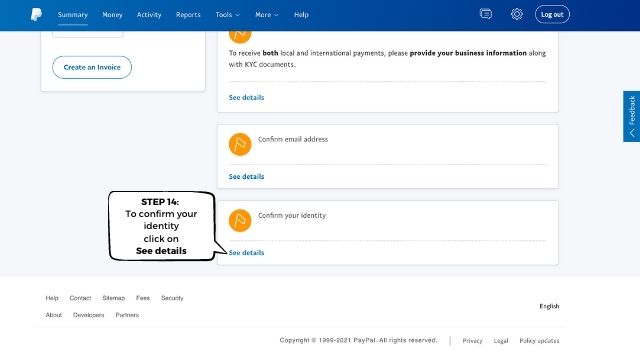
Task: Expand the More dropdown menu
Action: [x=267, y=15]
